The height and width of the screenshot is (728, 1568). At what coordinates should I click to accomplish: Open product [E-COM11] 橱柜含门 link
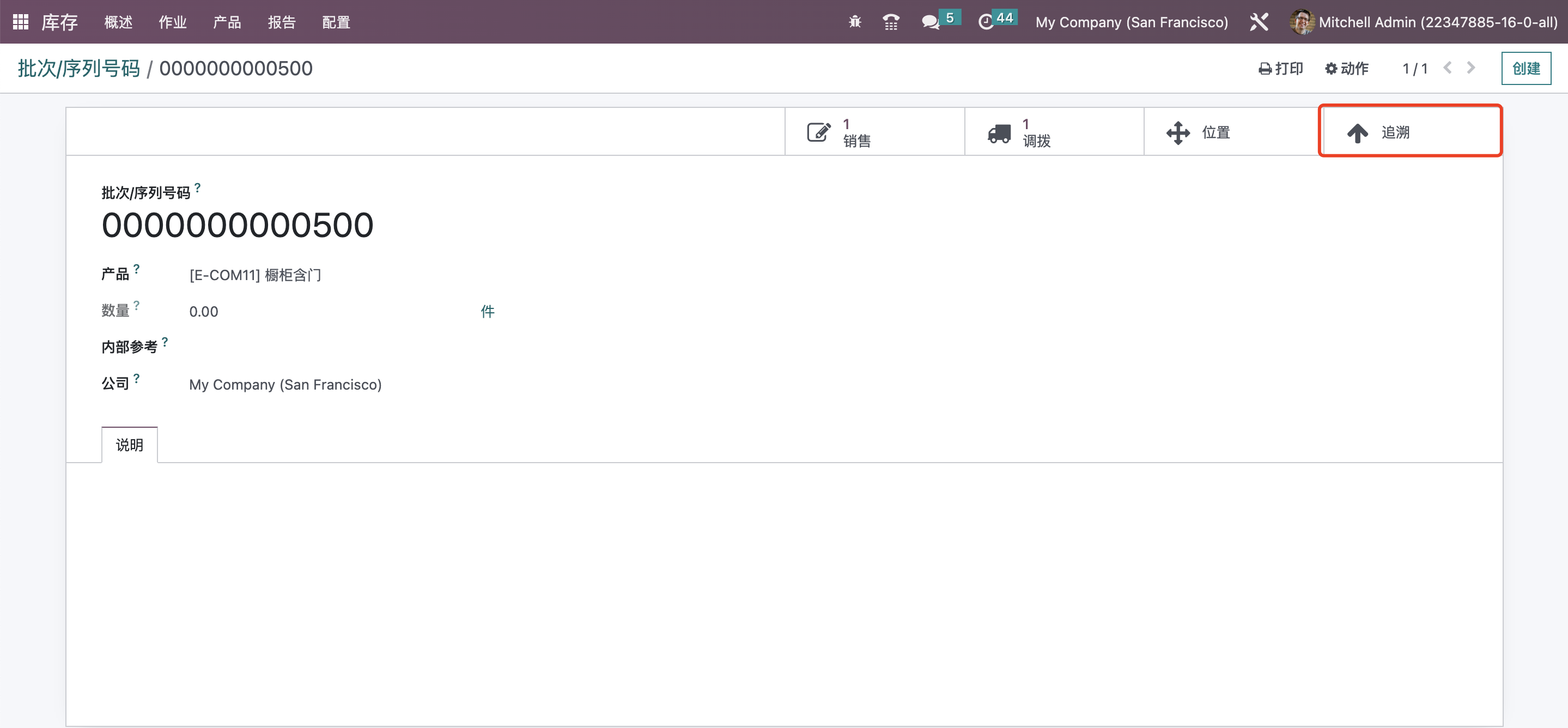255,275
